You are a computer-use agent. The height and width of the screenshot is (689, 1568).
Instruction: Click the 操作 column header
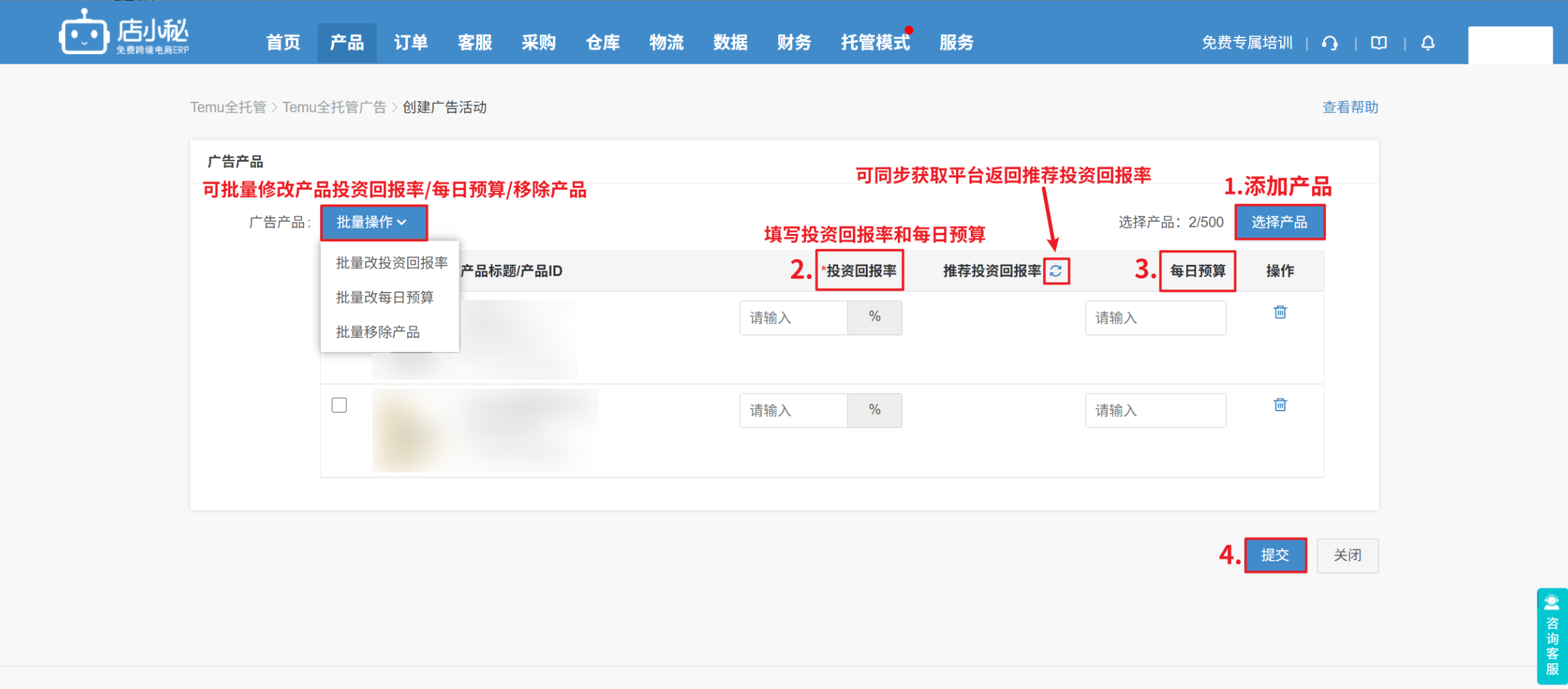pos(1280,271)
